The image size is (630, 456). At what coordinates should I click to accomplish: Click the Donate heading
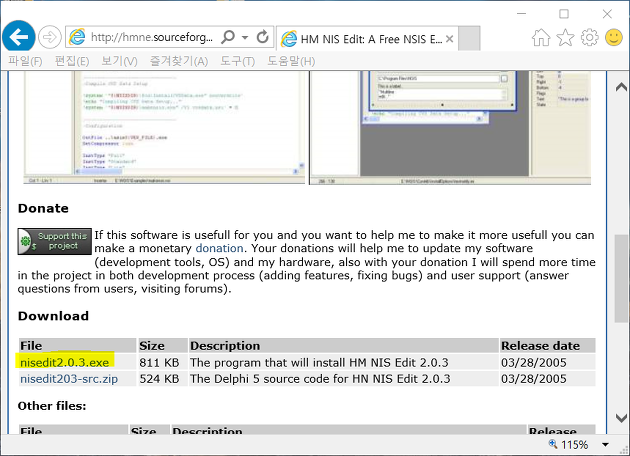(43, 208)
